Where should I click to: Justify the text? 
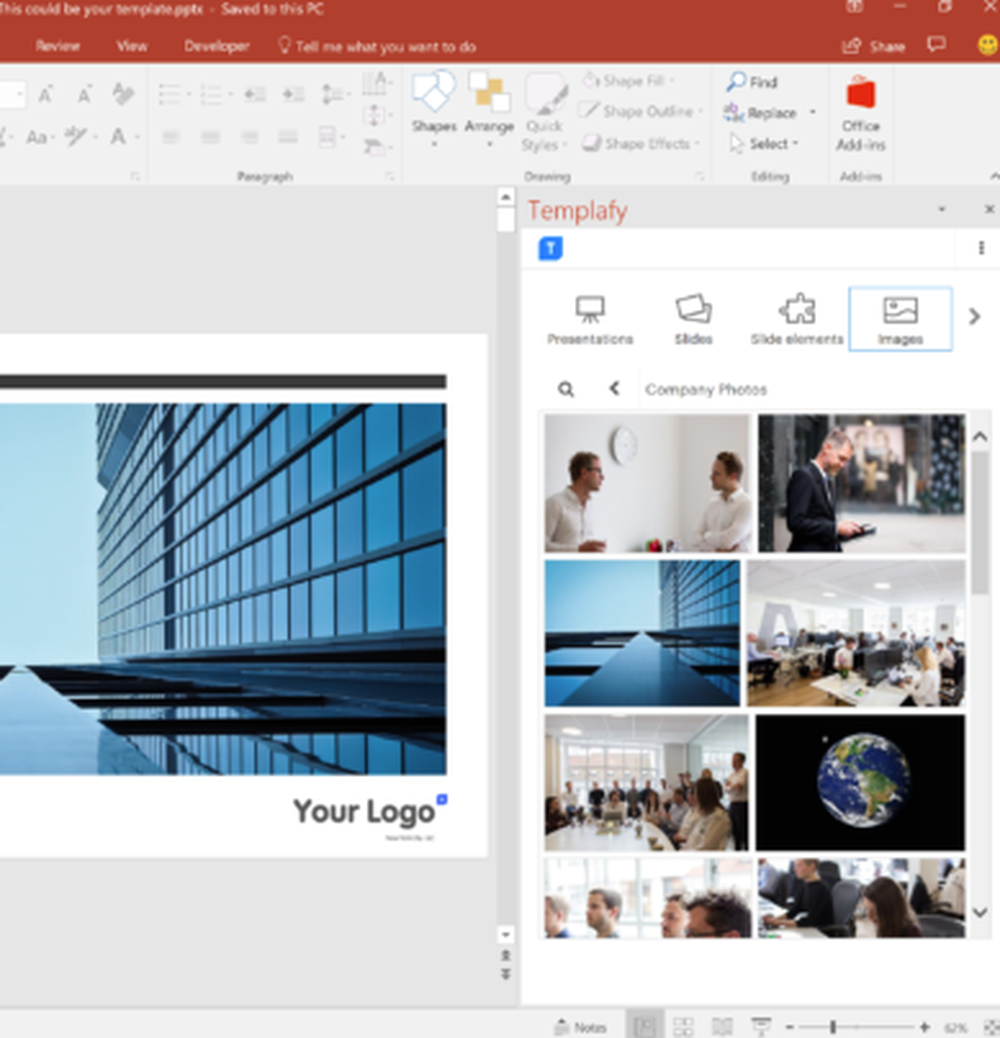point(288,137)
